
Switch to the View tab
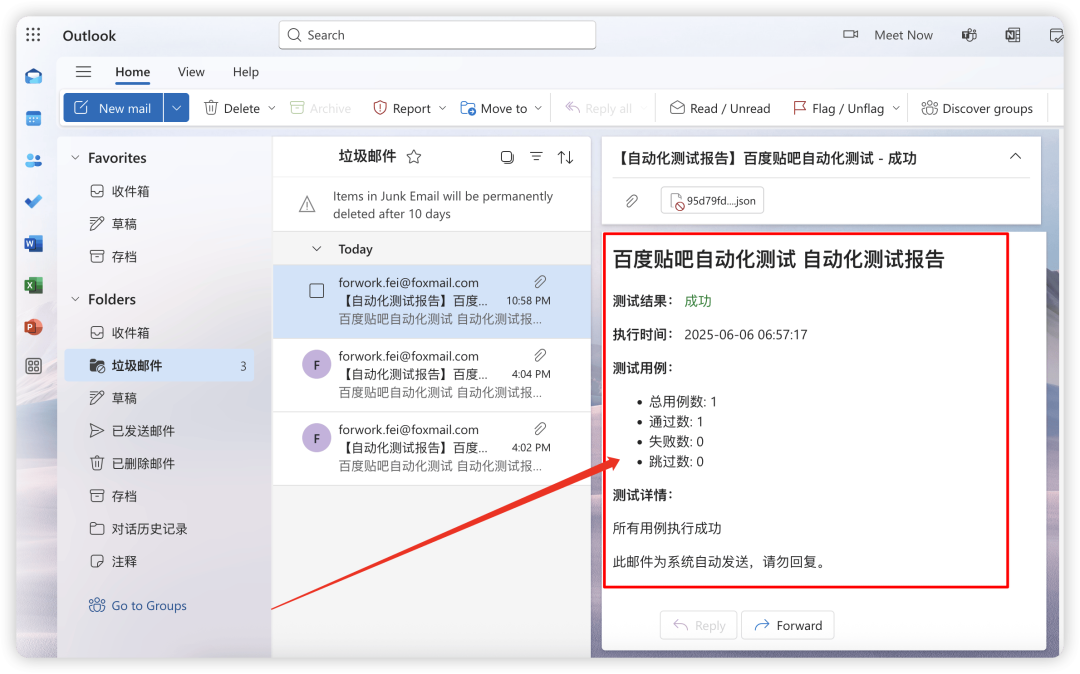point(190,72)
